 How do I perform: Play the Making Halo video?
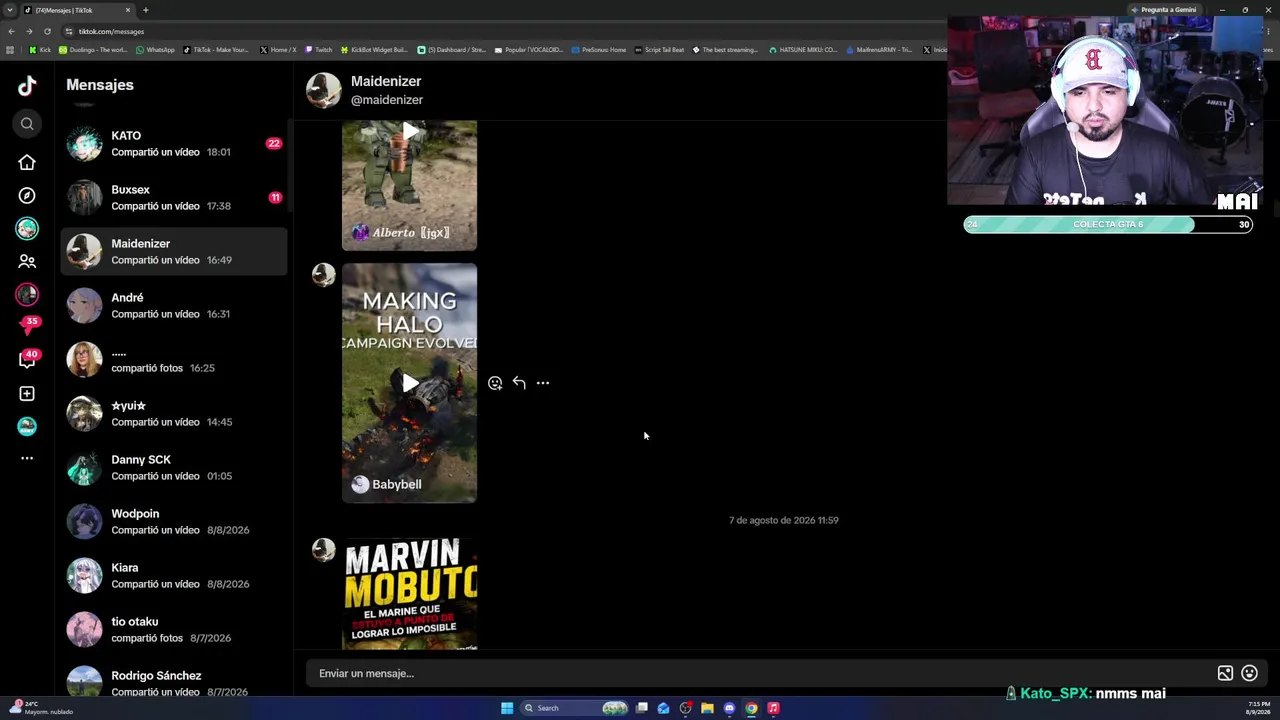(410, 383)
